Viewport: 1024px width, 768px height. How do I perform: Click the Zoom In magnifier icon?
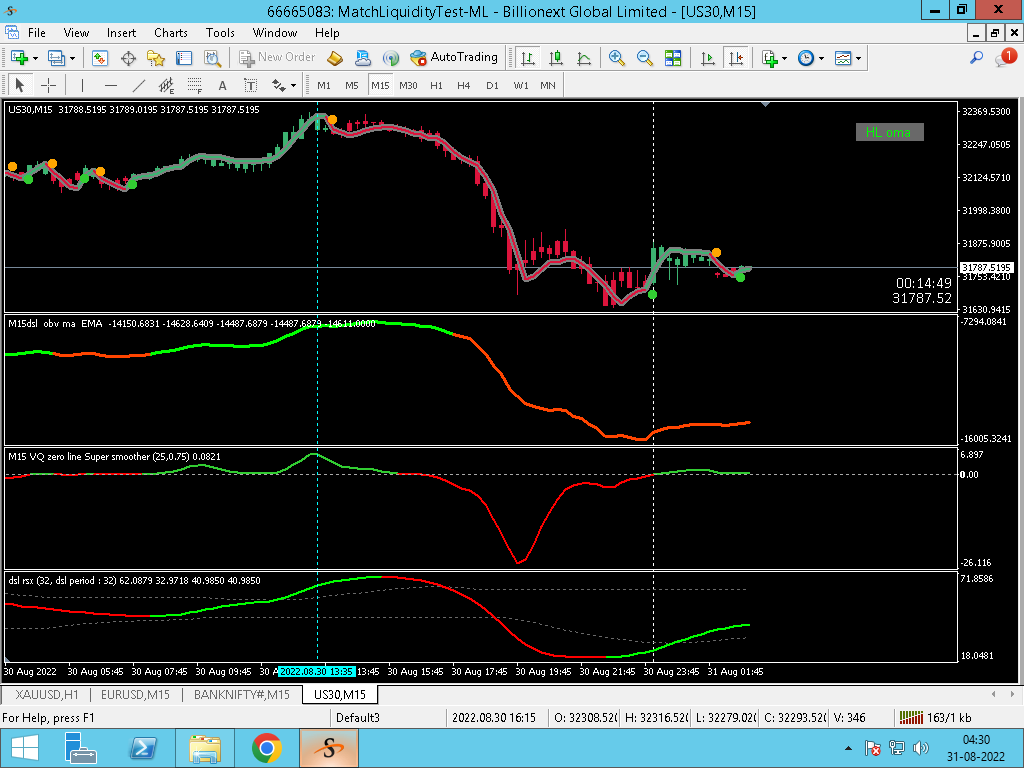tap(616, 58)
